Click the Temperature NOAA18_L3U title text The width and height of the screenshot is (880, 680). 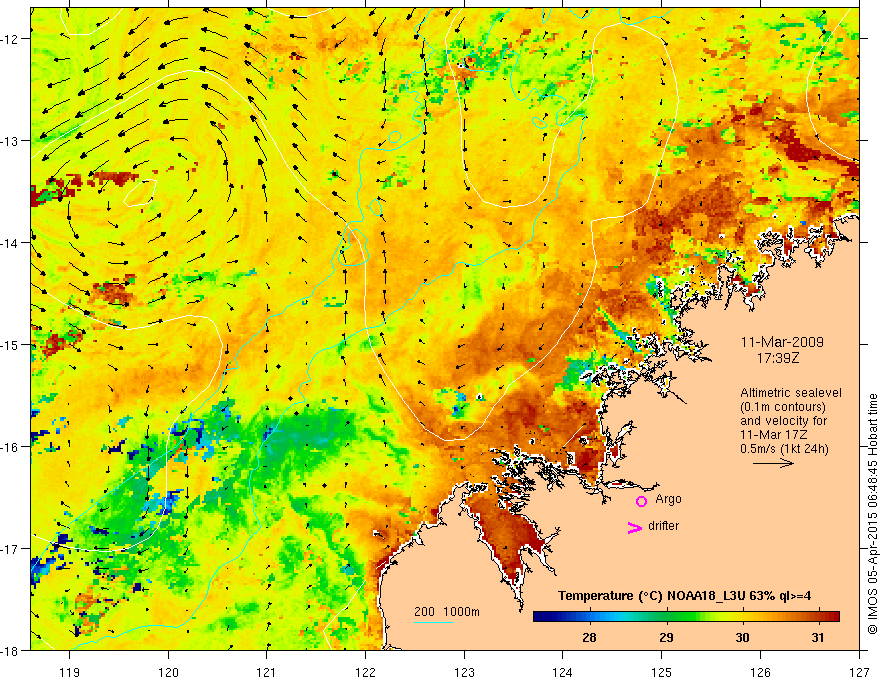pos(685,596)
